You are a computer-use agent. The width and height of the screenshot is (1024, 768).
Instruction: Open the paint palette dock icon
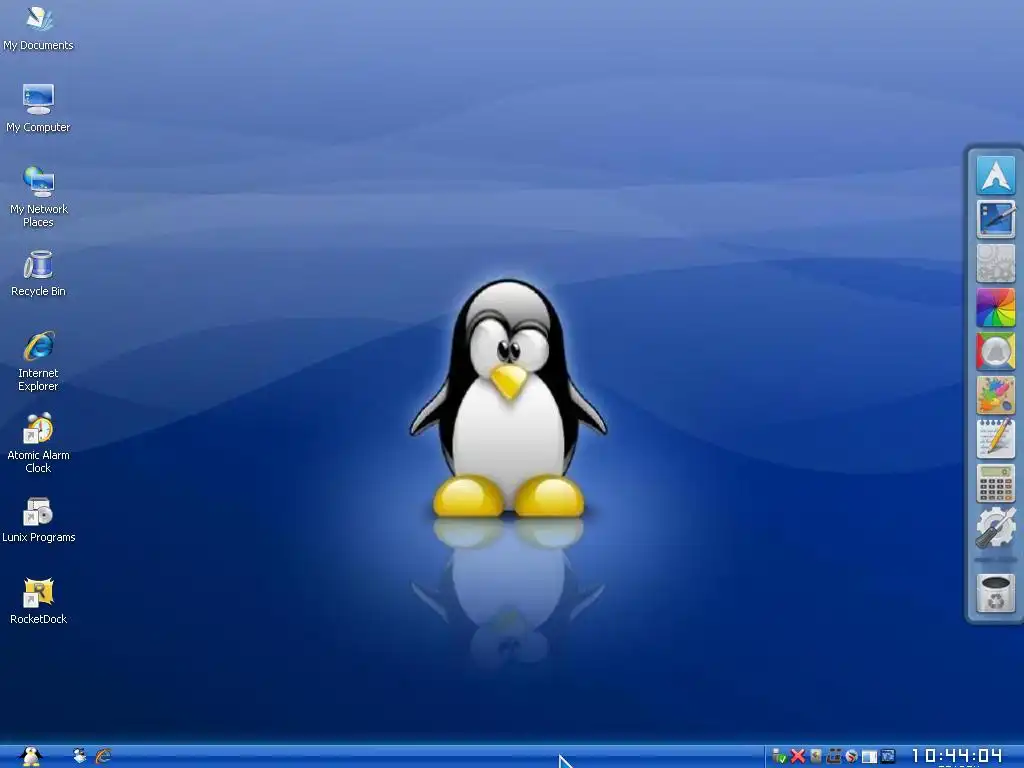point(995,395)
